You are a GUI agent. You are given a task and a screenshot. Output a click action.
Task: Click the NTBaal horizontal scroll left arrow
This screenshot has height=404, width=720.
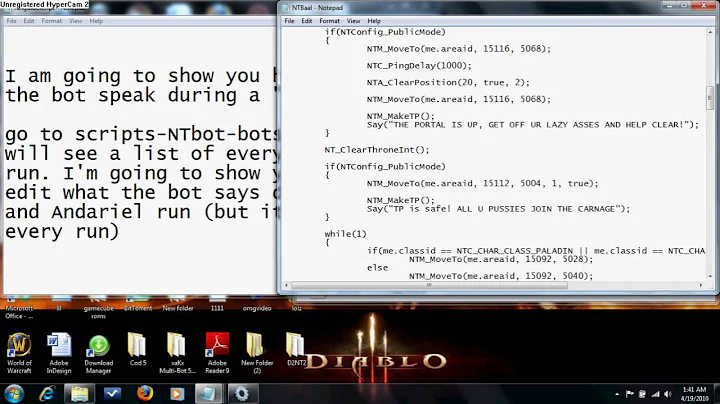coord(286,285)
